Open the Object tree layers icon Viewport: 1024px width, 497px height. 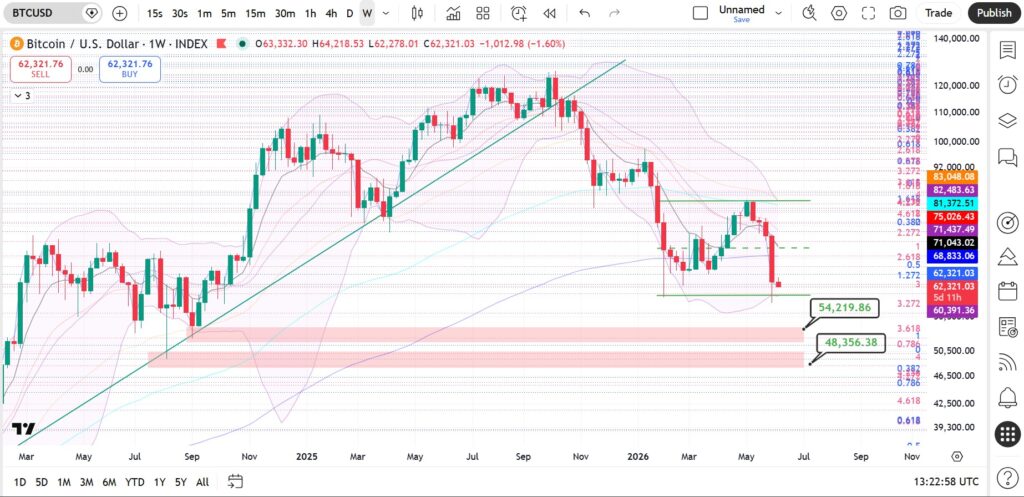(x=1007, y=120)
